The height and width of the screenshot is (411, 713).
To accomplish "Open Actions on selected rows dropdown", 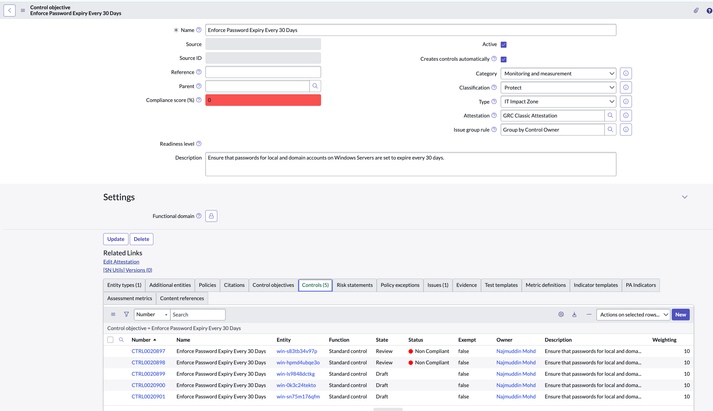I will (633, 315).
